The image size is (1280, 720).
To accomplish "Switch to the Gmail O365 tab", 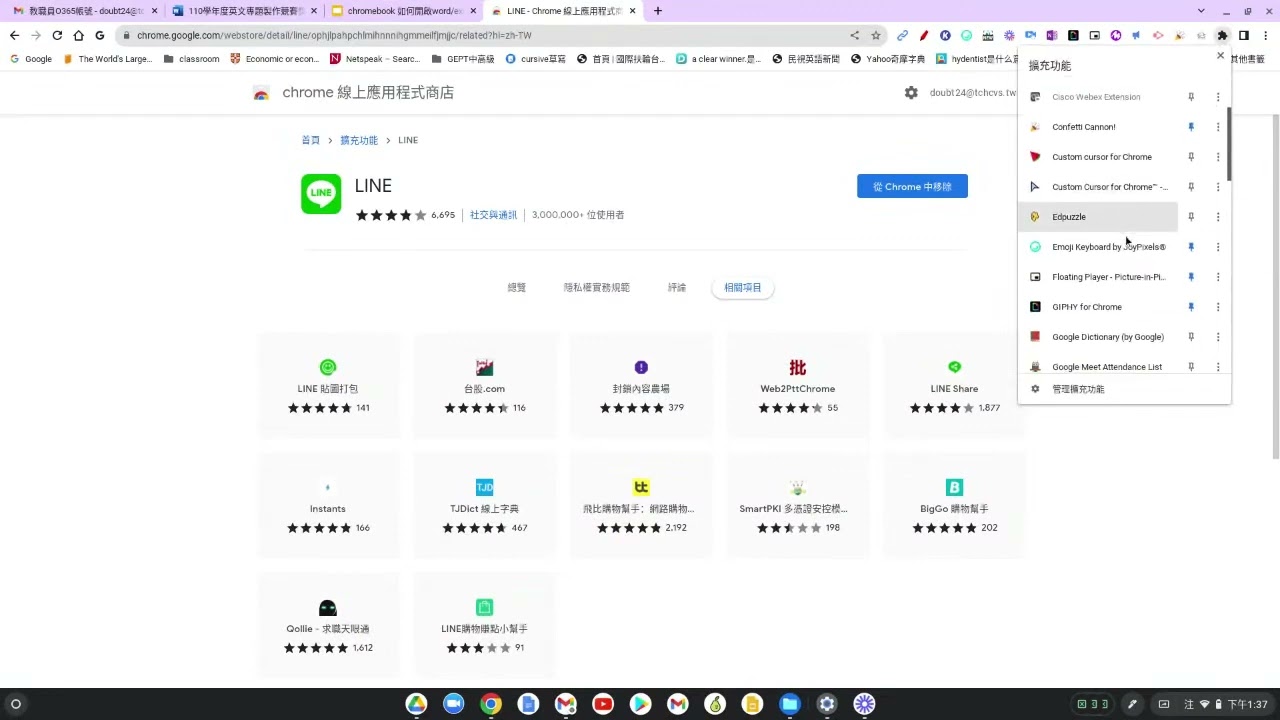I will pyautogui.click(x=86, y=11).
